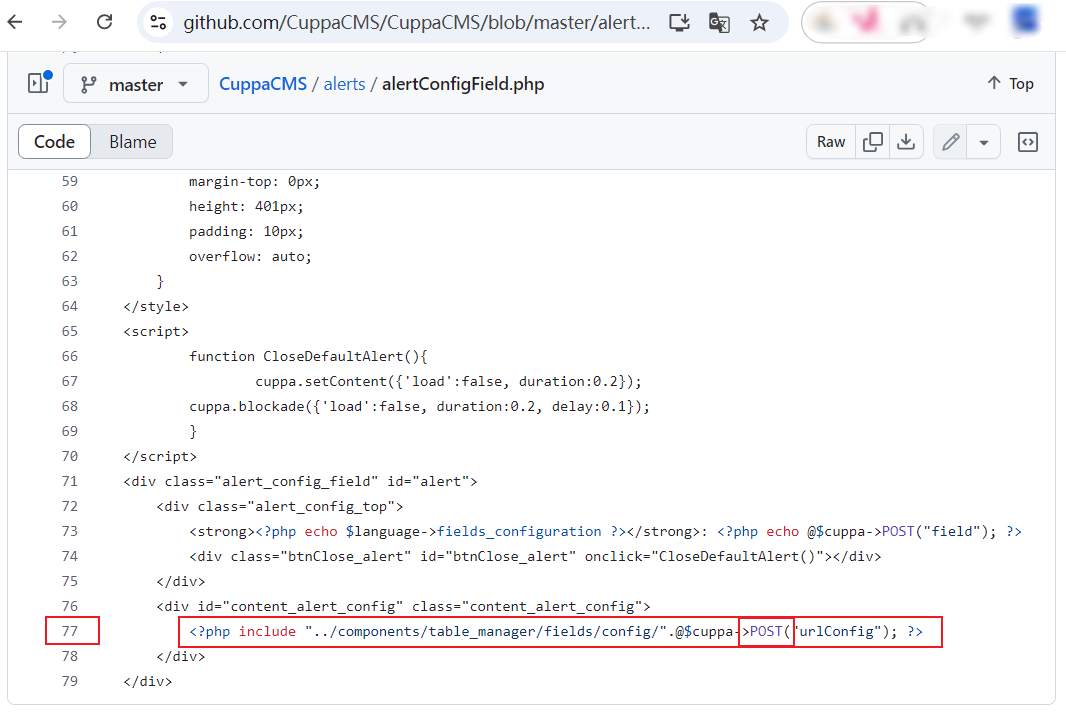This screenshot has height=714, width=1066.
Task: Click the Raw button
Action: 831,142
